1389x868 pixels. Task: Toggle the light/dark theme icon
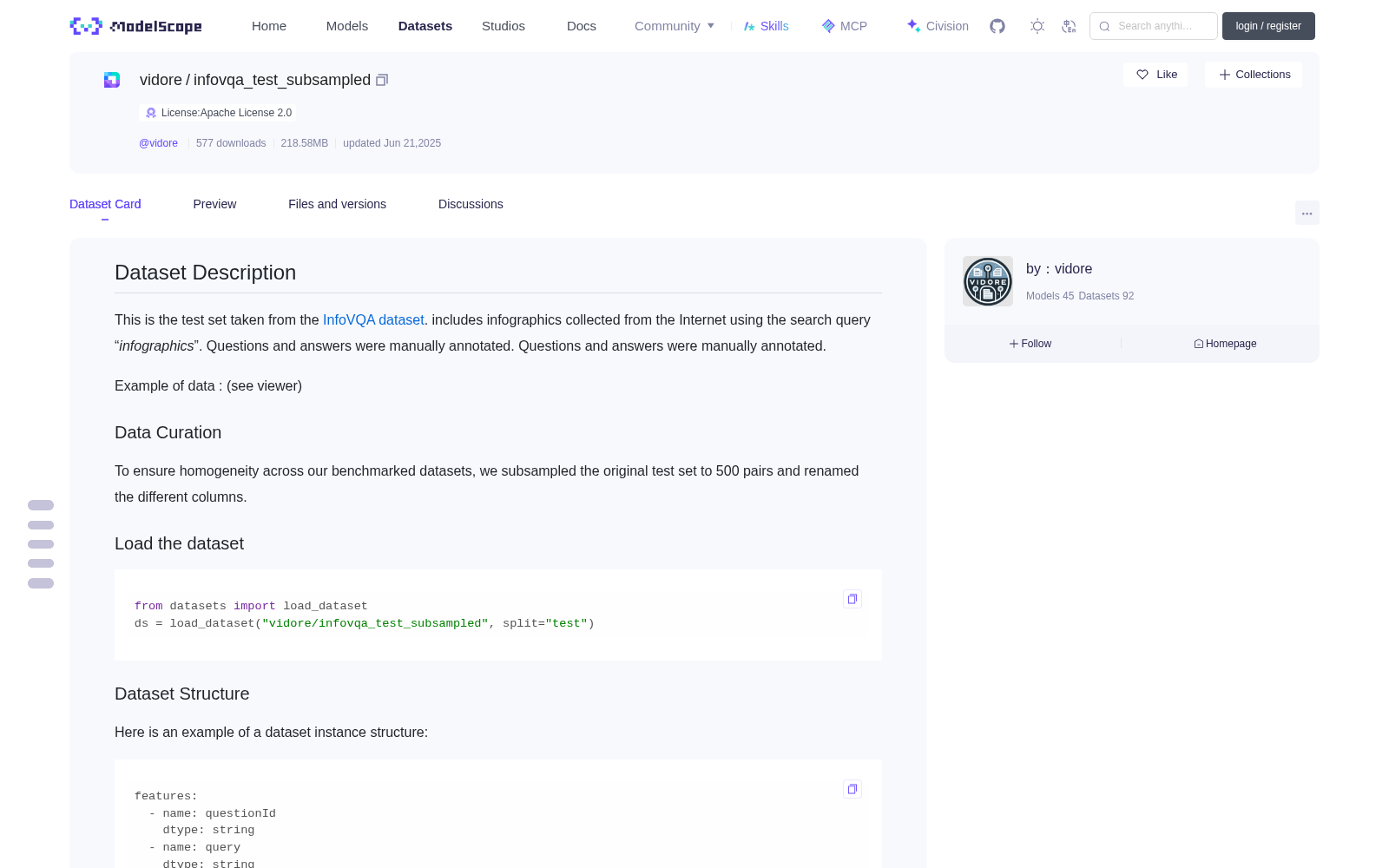[x=1037, y=26]
